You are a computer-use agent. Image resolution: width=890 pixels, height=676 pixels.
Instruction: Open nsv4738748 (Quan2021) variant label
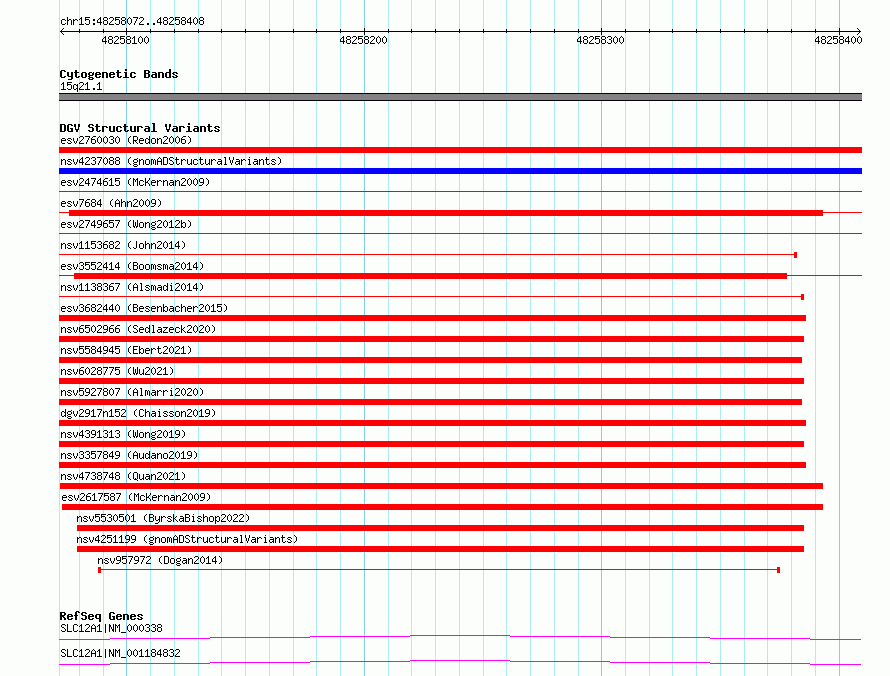pos(123,476)
